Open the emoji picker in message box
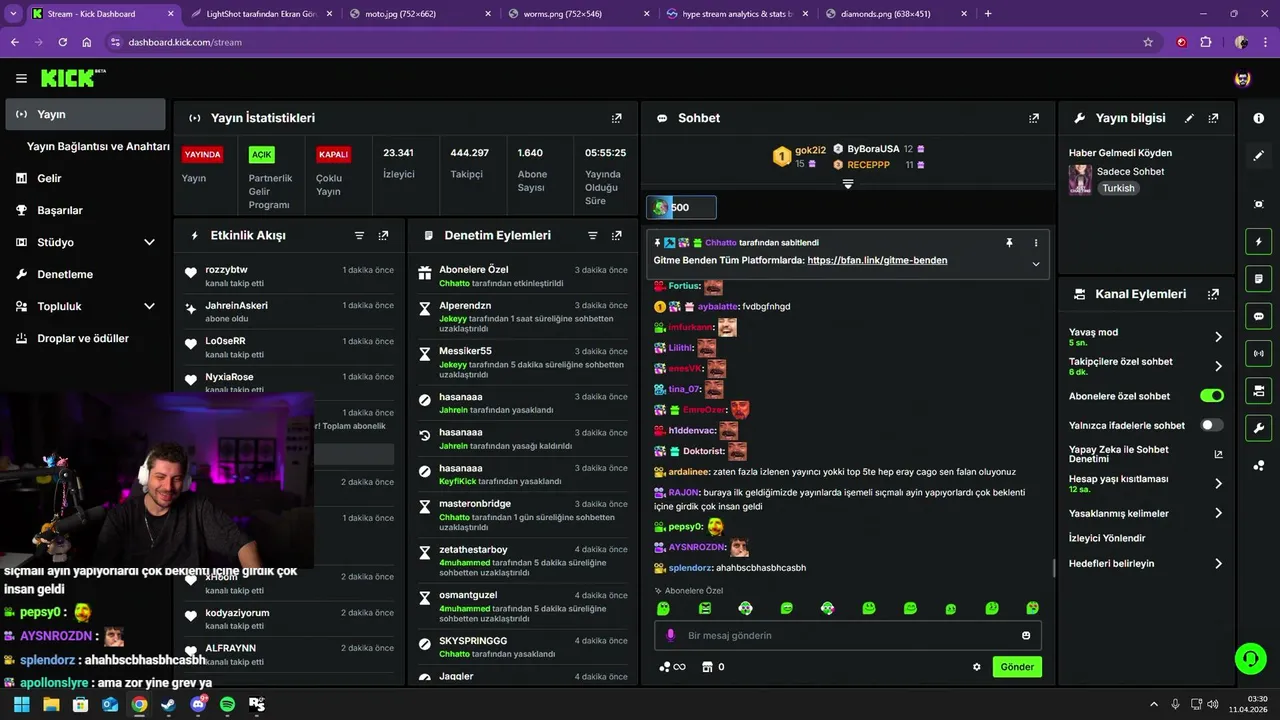Screen dimensions: 1280x720 pos(1026,635)
